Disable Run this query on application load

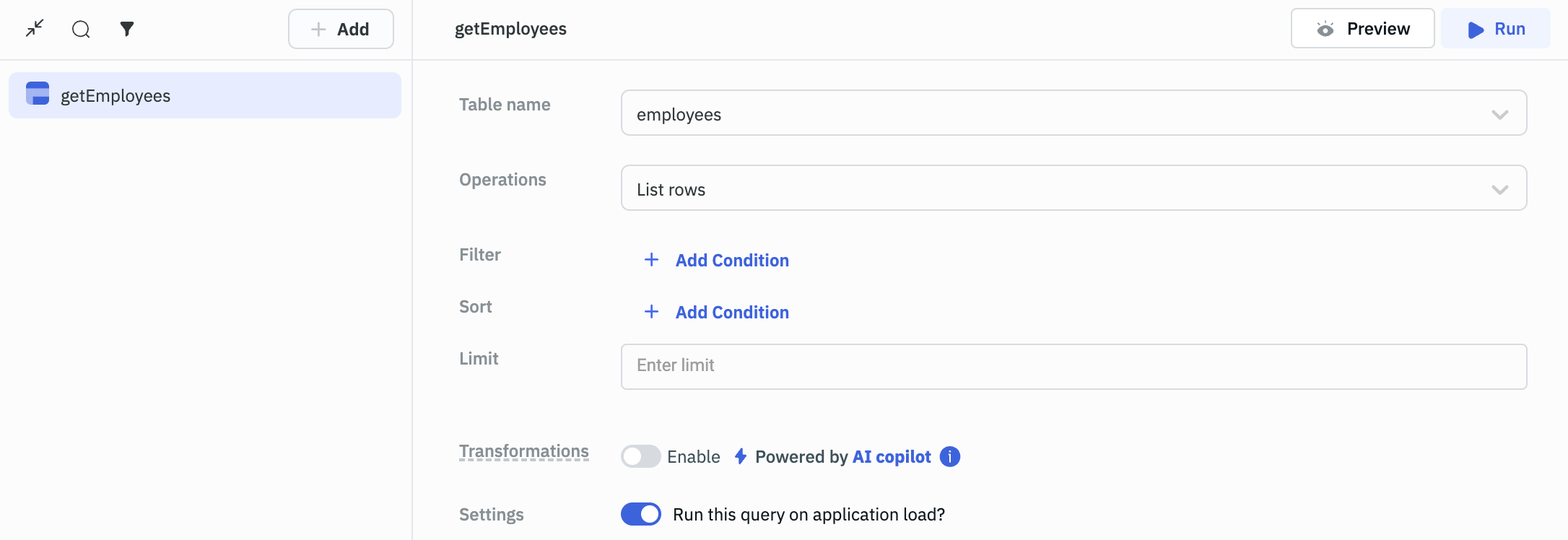(640, 514)
